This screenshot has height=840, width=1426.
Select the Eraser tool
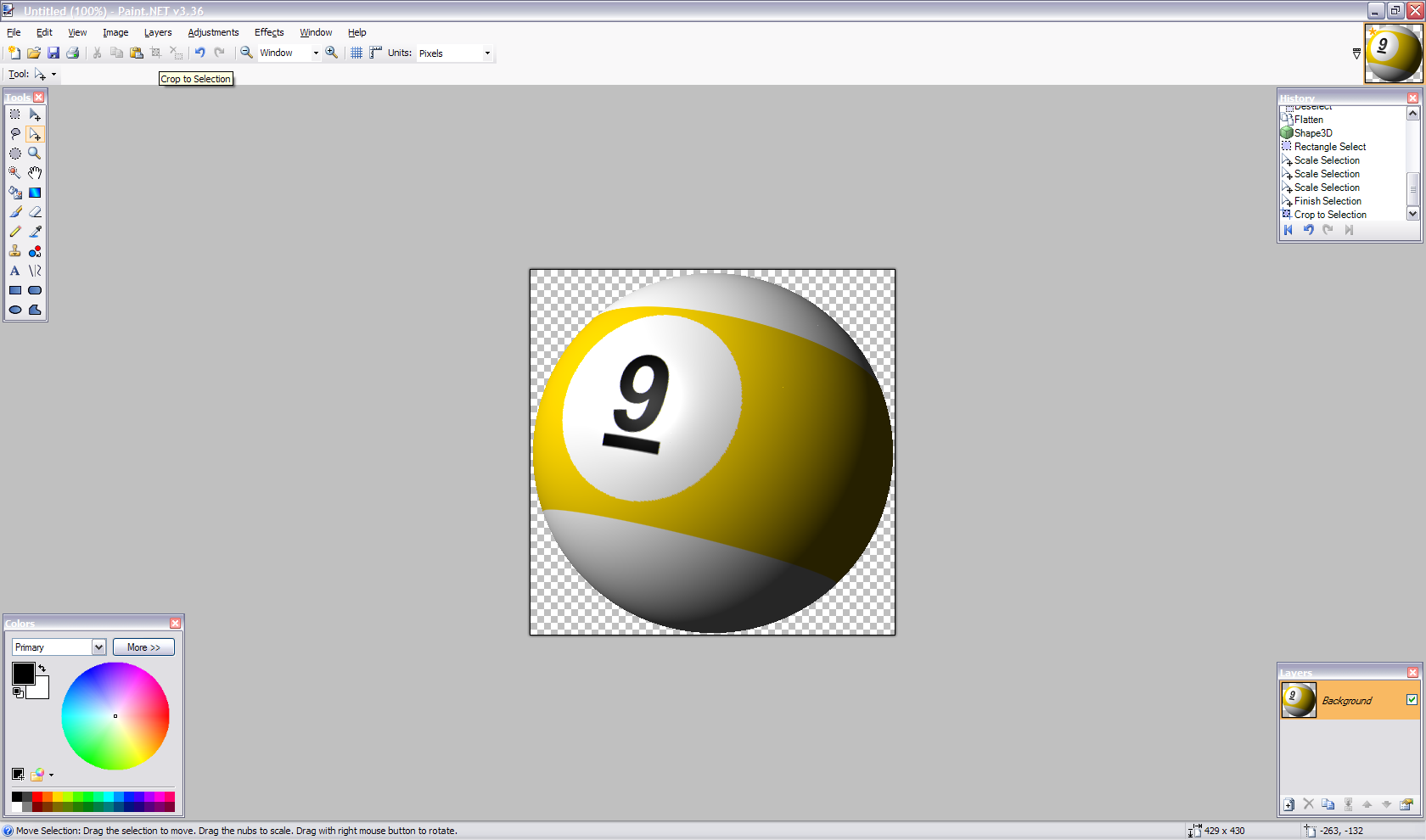[x=35, y=212]
